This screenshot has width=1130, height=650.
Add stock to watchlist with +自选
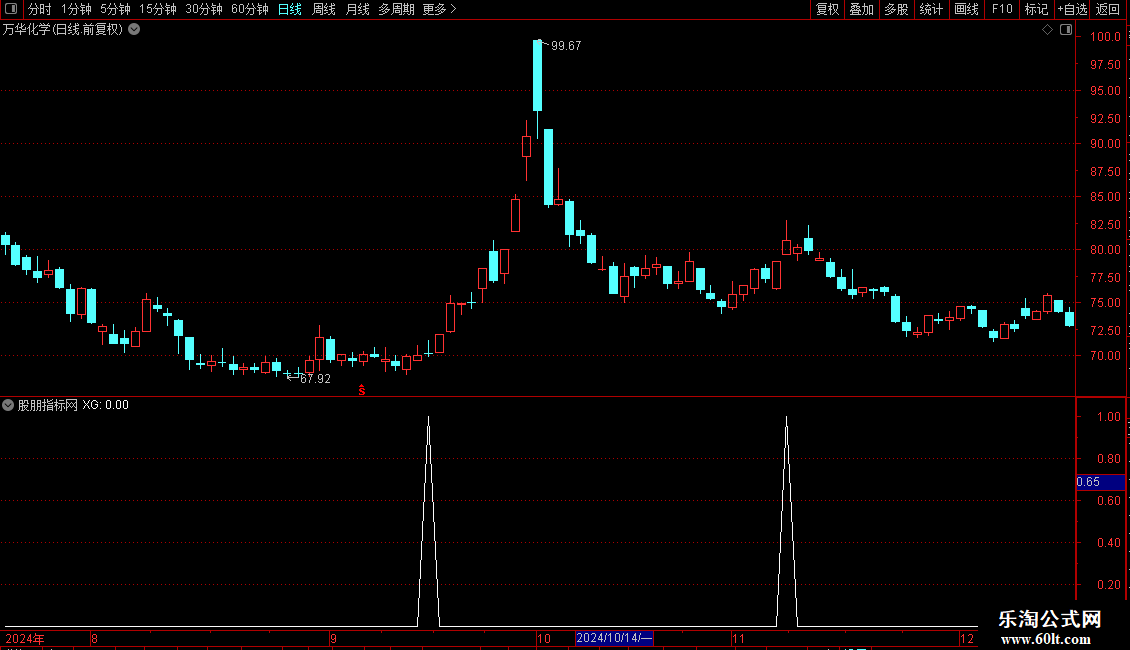tap(1072, 9)
